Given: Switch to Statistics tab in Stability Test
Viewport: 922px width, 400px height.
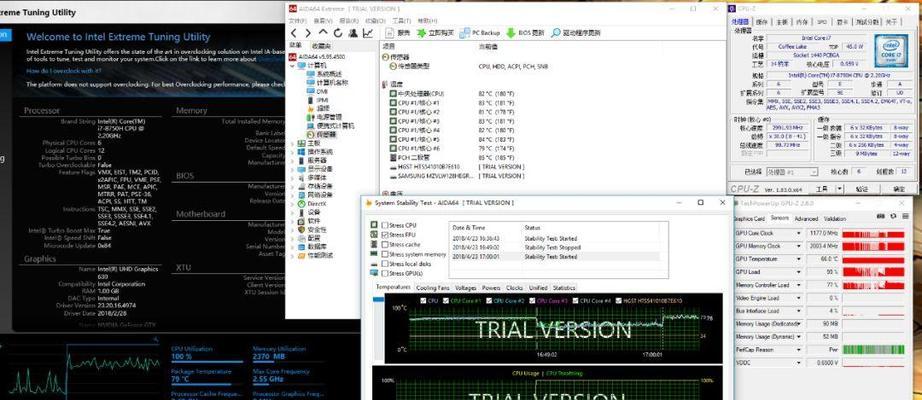Looking at the screenshot, I should click(x=564, y=288).
